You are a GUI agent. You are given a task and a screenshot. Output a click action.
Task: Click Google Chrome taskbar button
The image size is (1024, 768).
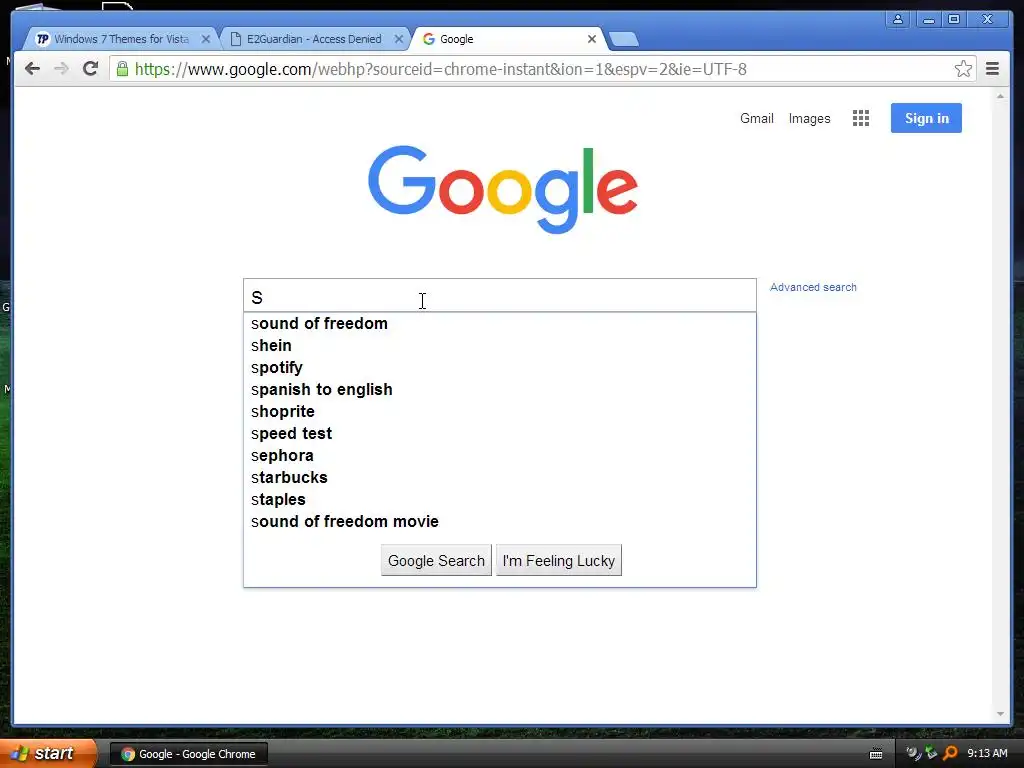189,754
